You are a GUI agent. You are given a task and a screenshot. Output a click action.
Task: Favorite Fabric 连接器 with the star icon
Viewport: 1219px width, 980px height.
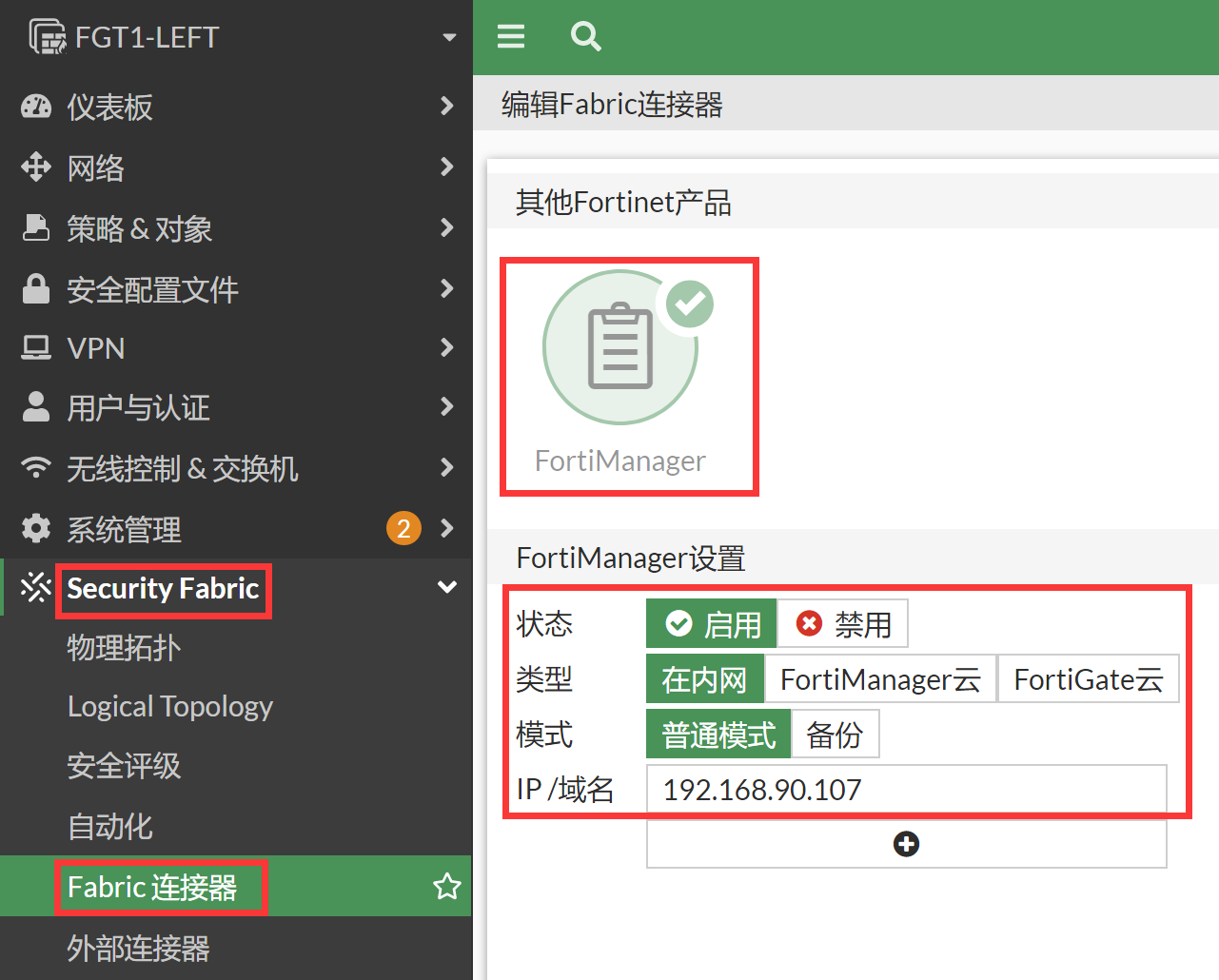coord(446,887)
